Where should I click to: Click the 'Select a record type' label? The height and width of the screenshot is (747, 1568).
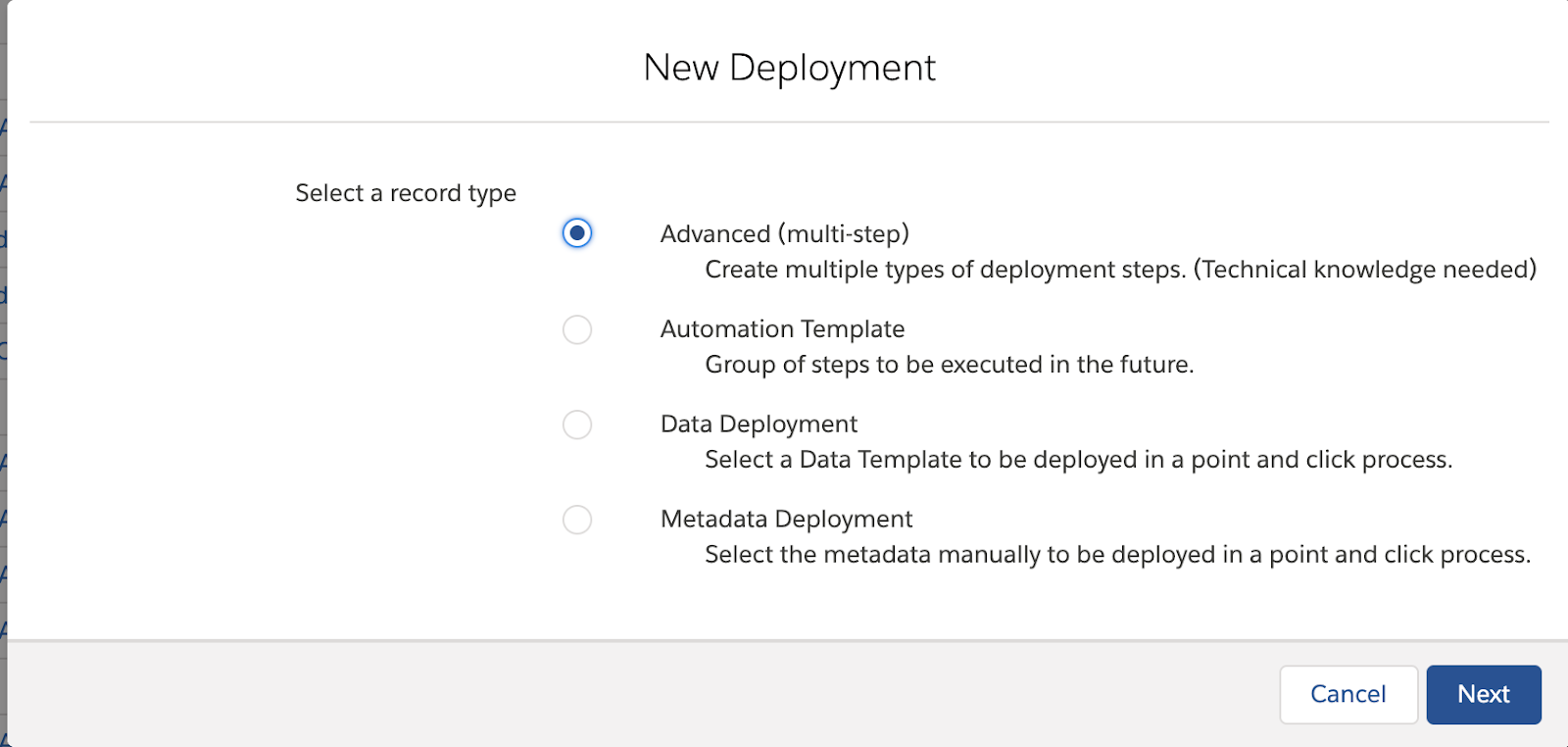(406, 193)
